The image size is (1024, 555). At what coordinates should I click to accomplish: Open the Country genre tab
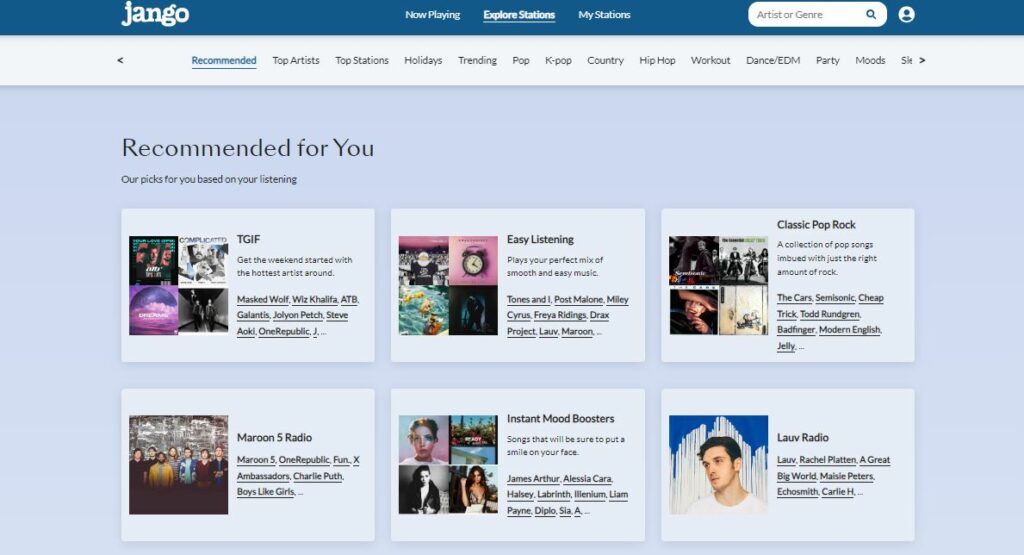pyautogui.click(x=605, y=60)
